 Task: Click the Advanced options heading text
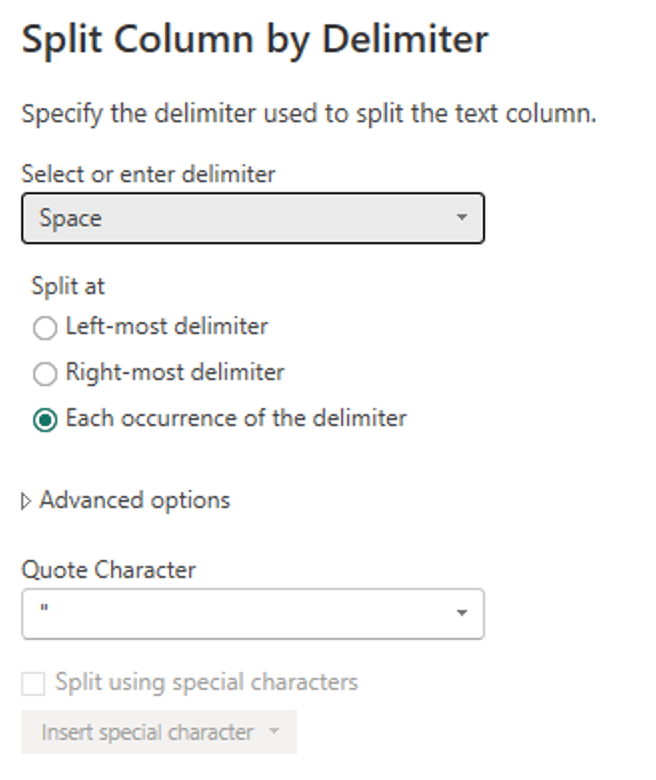click(x=135, y=500)
